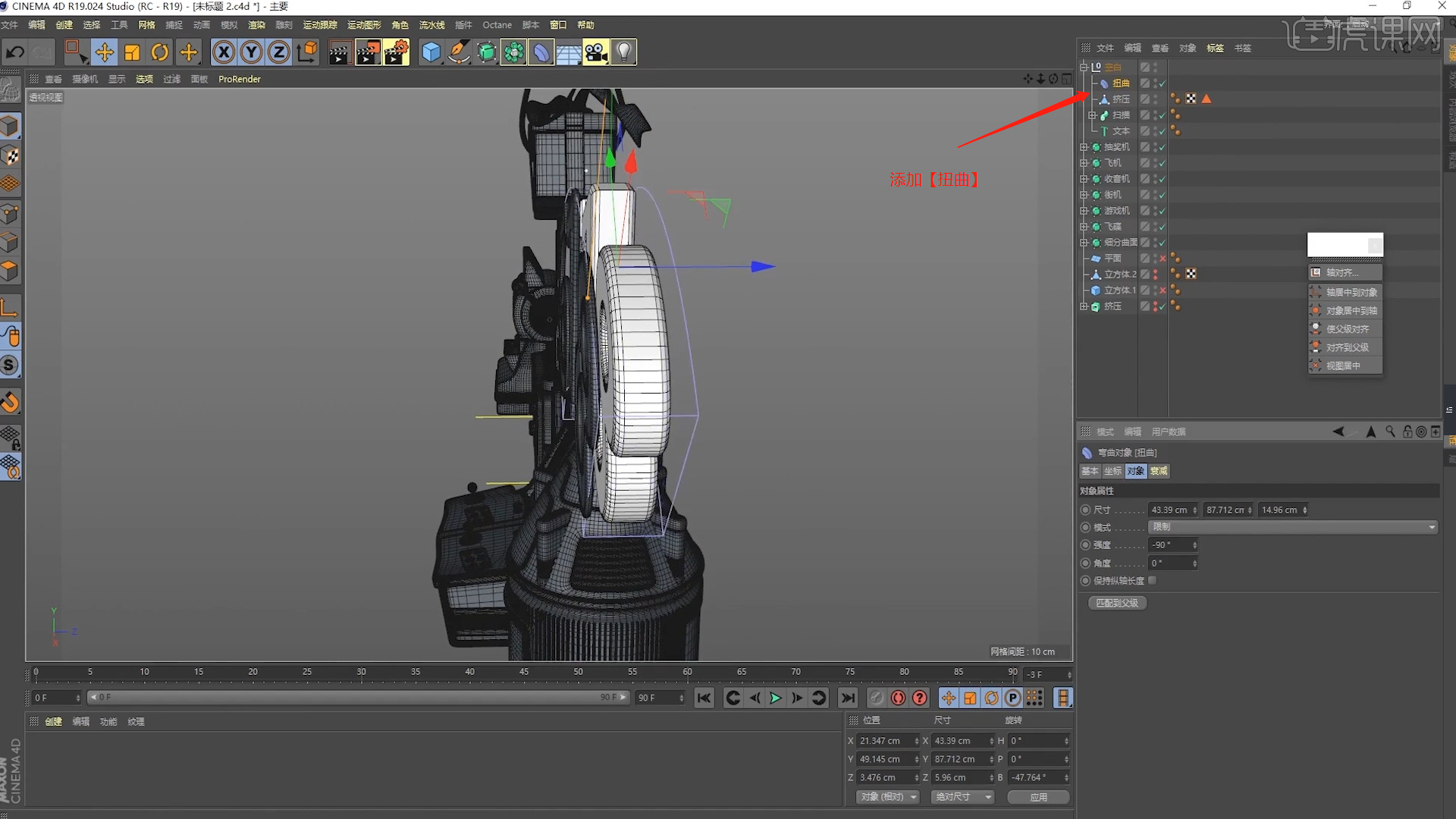Click the camera icon in the top toolbar

596,52
